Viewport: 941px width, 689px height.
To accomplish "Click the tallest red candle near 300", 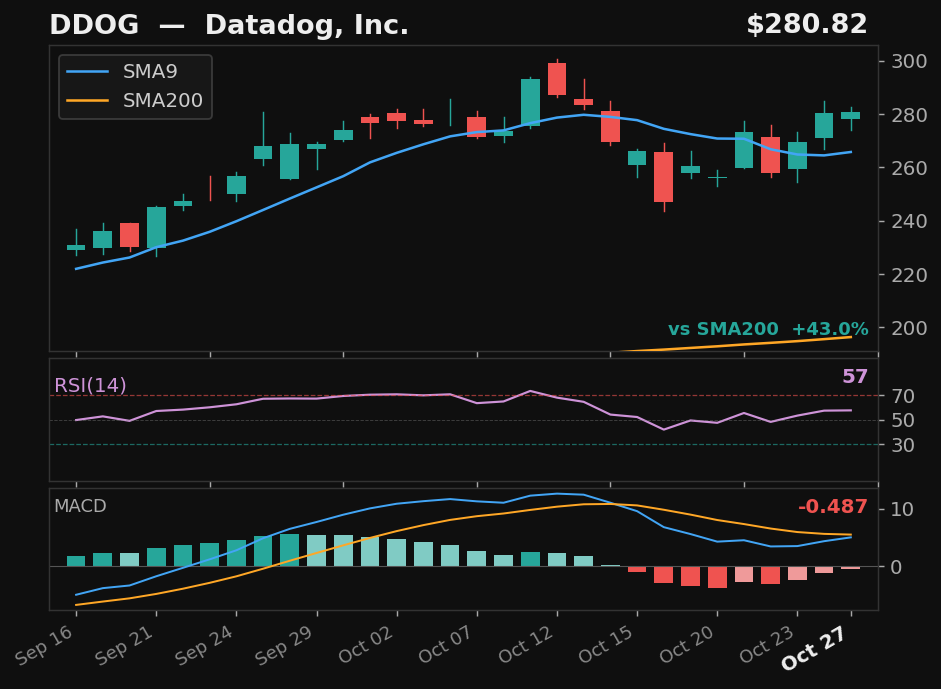I will click(557, 79).
